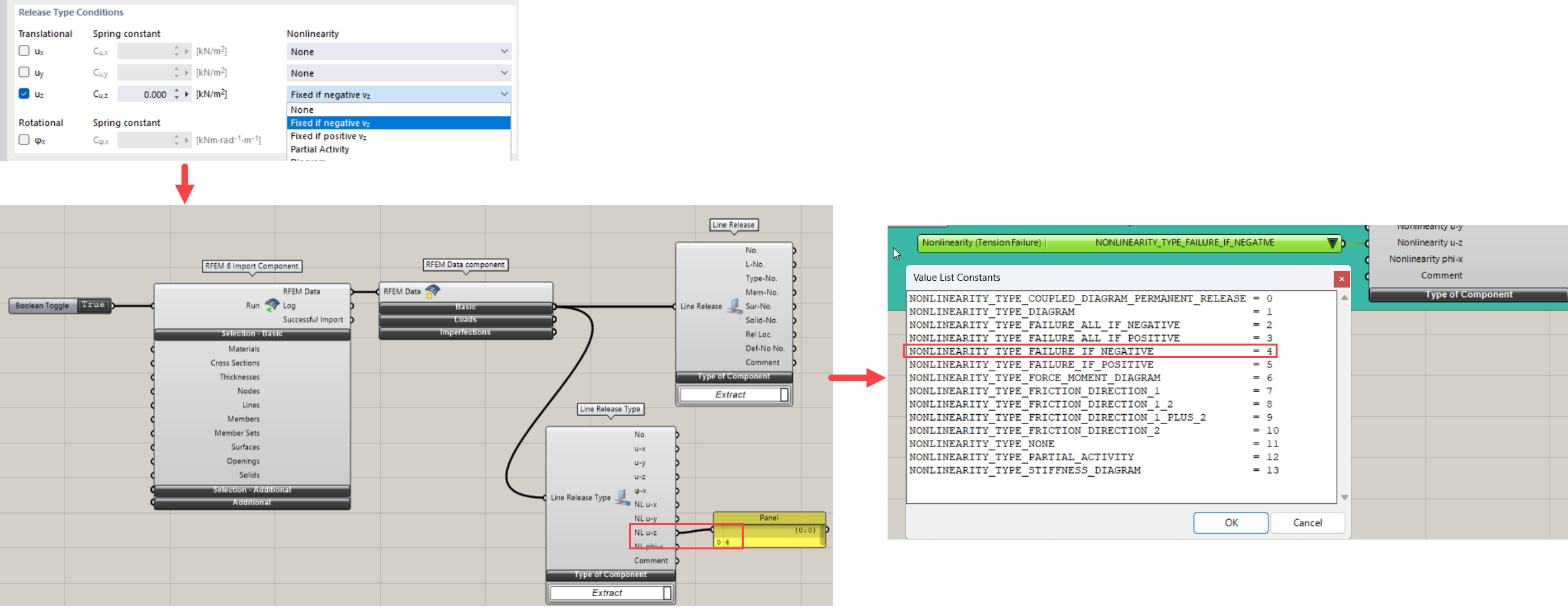Open the ux Nonlinearity dropdown
This screenshot has height=614, width=1568.
tap(399, 51)
